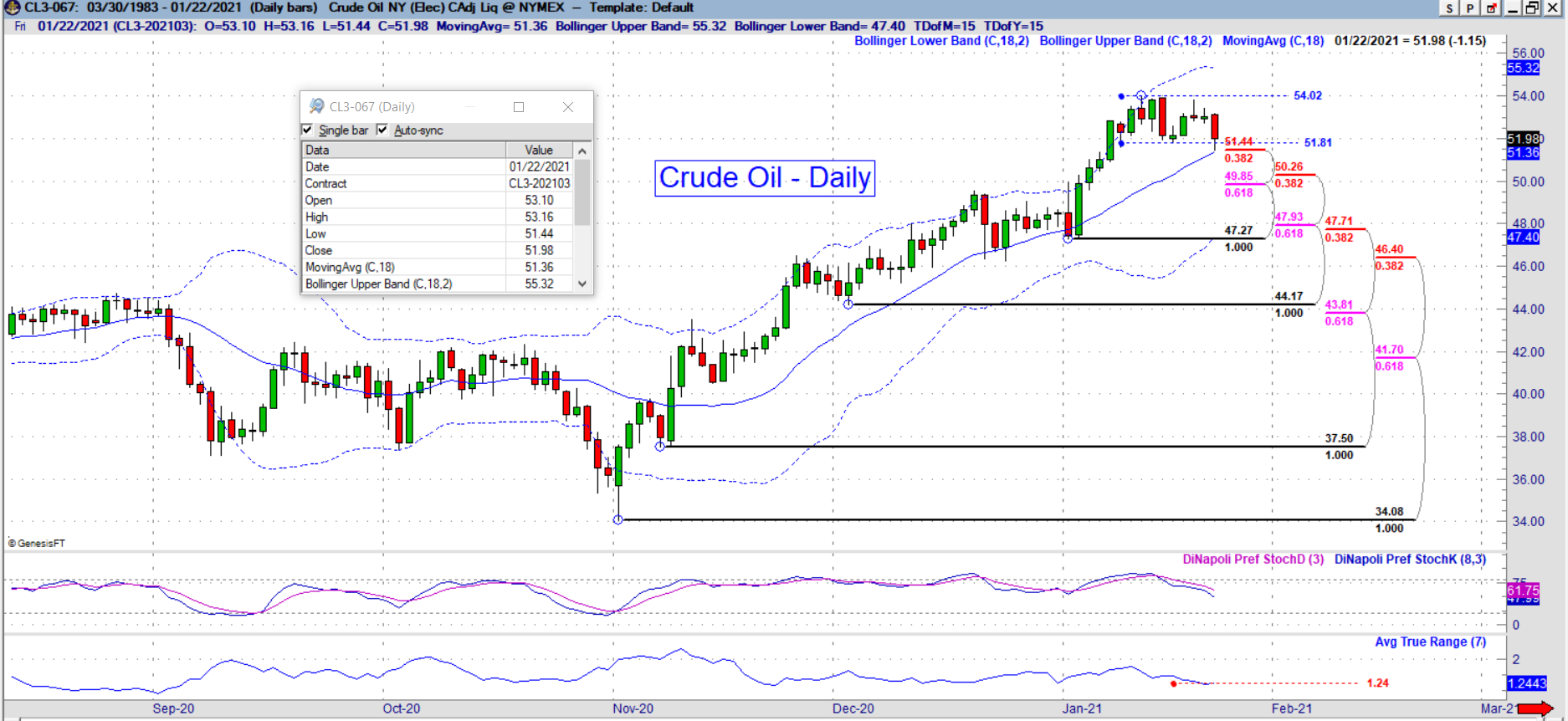Image resolution: width=1568 pixels, height=721 pixels.
Task: Click the MovingAvg (C,18) legend label
Action: 1273,40
